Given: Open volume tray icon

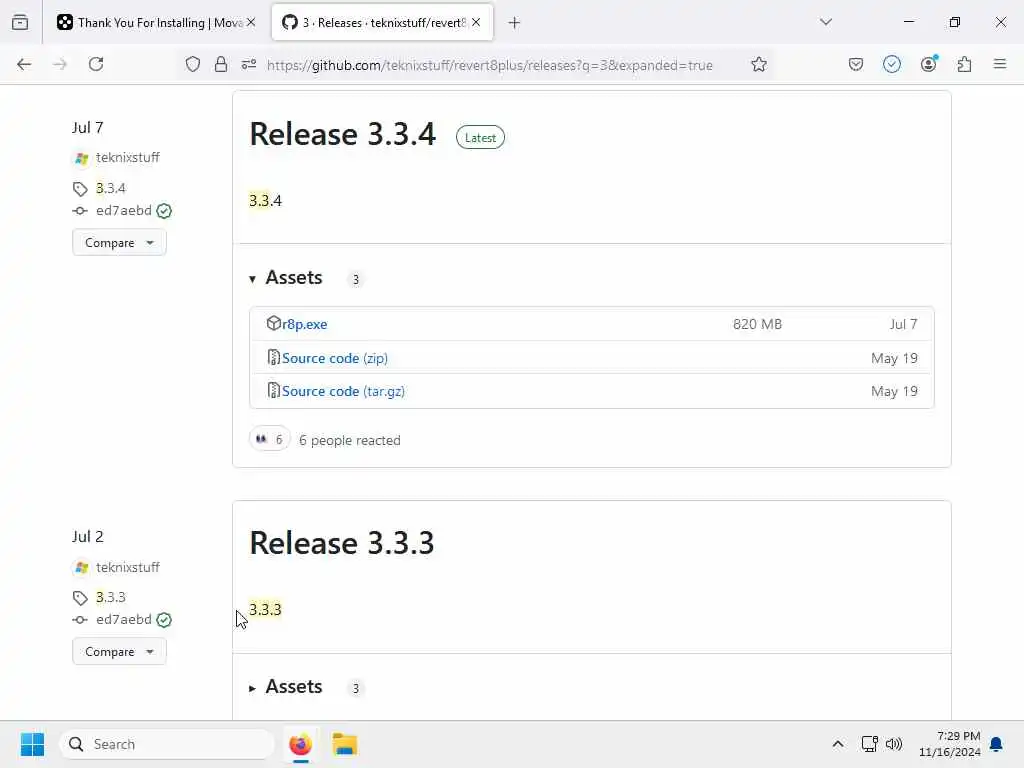Looking at the screenshot, I should [x=893, y=744].
